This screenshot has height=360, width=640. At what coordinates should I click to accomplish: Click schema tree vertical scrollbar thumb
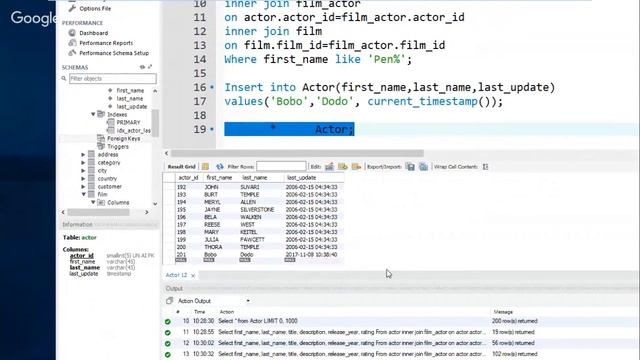pyautogui.click(x=155, y=122)
